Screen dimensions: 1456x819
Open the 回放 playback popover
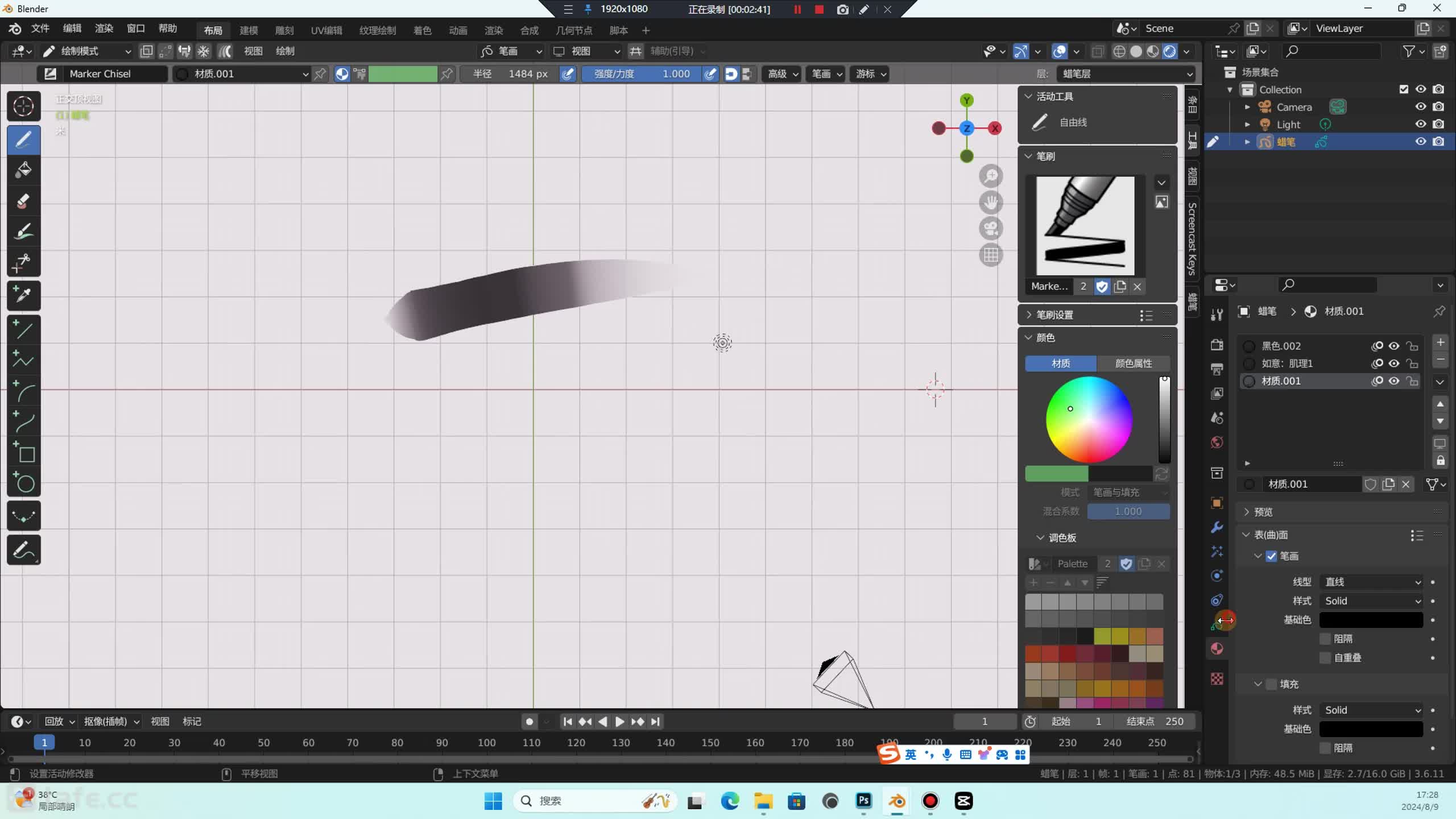click(x=60, y=722)
